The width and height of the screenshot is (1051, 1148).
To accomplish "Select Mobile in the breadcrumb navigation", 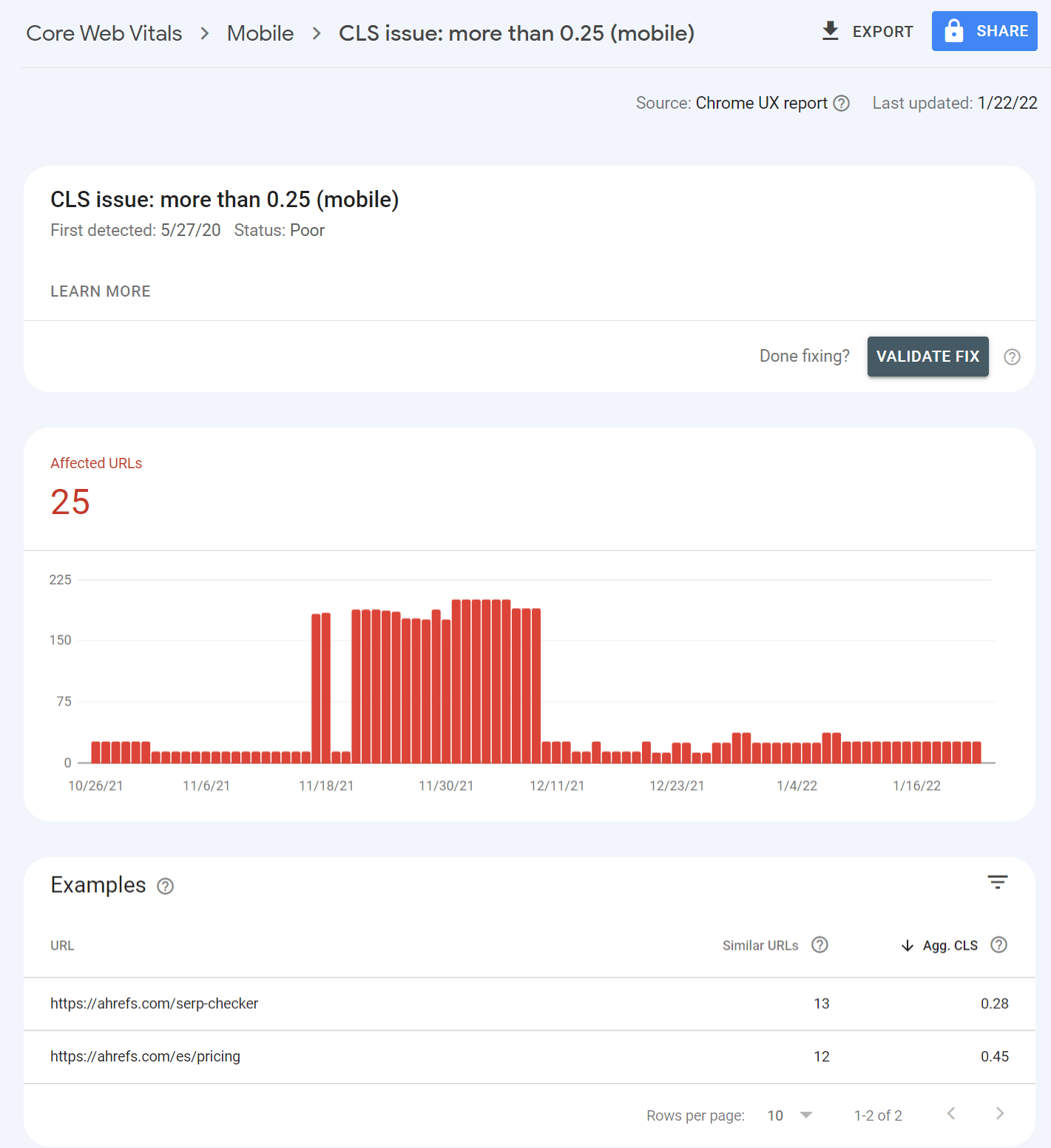I will coord(260,33).
